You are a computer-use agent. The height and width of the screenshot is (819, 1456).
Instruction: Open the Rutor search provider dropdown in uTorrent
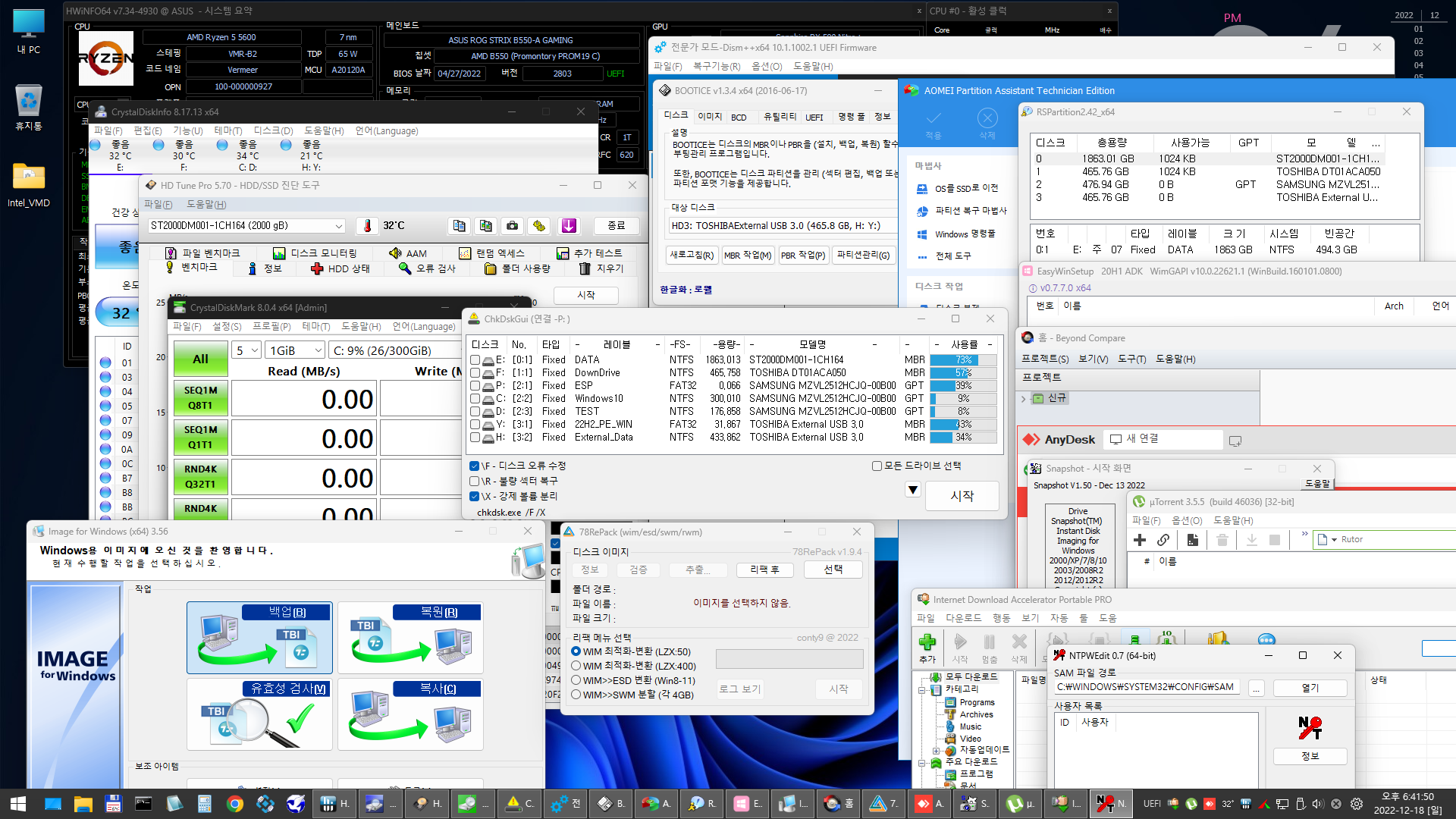click(1334, 540)
